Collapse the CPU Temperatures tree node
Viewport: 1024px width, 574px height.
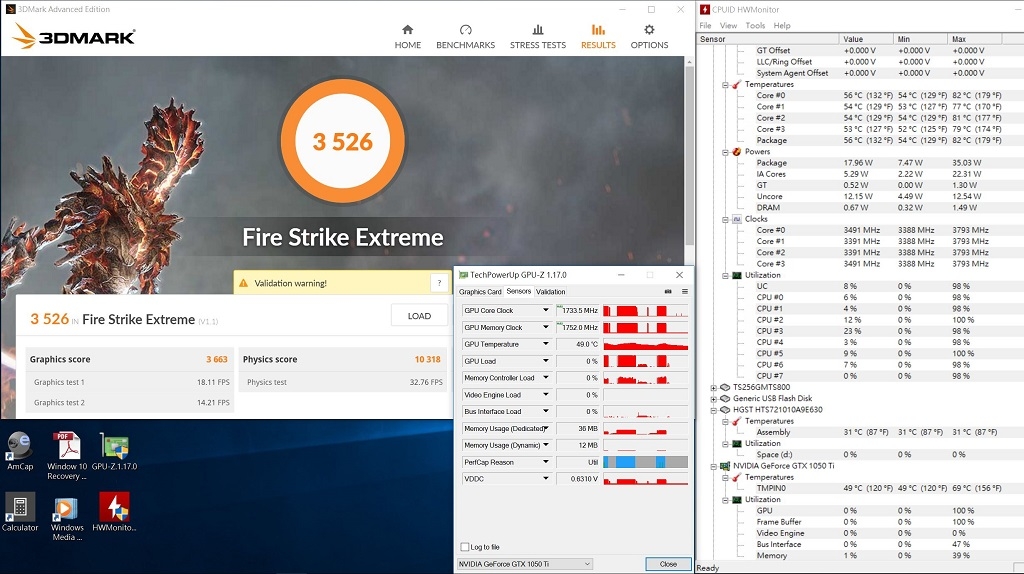(725, 85)
